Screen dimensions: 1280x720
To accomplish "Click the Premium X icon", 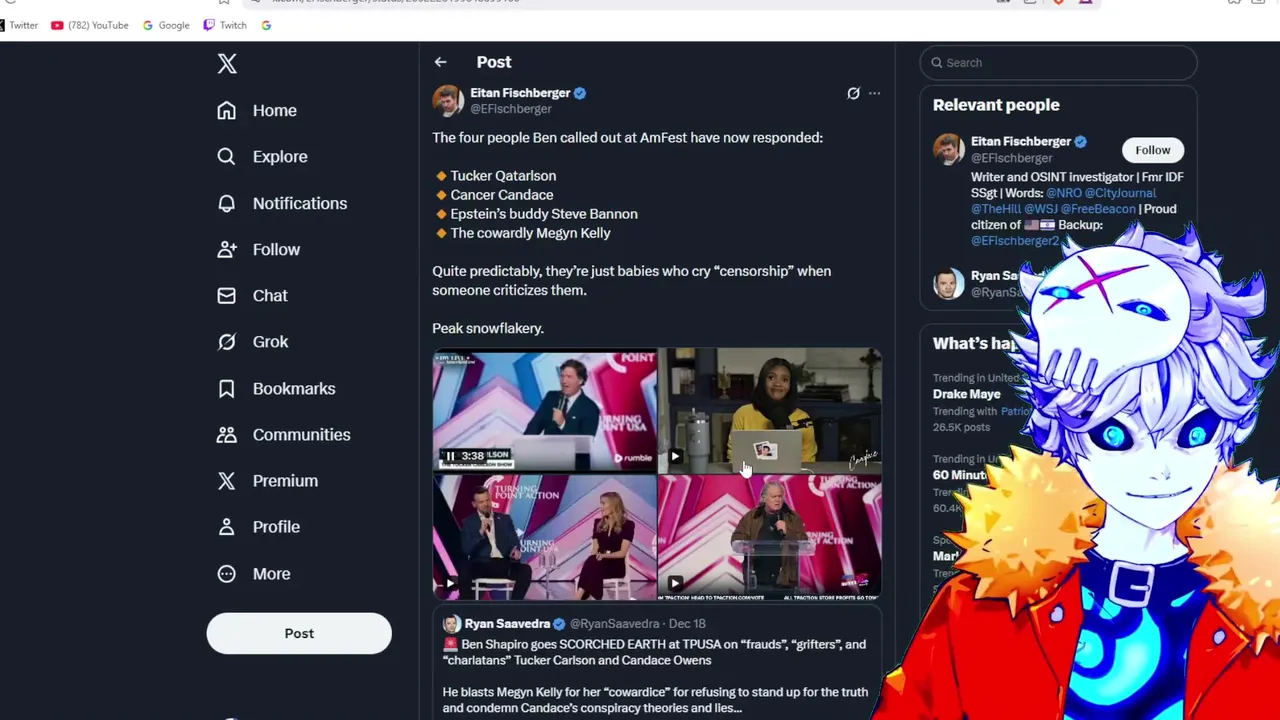I will (x=227, y=481).
